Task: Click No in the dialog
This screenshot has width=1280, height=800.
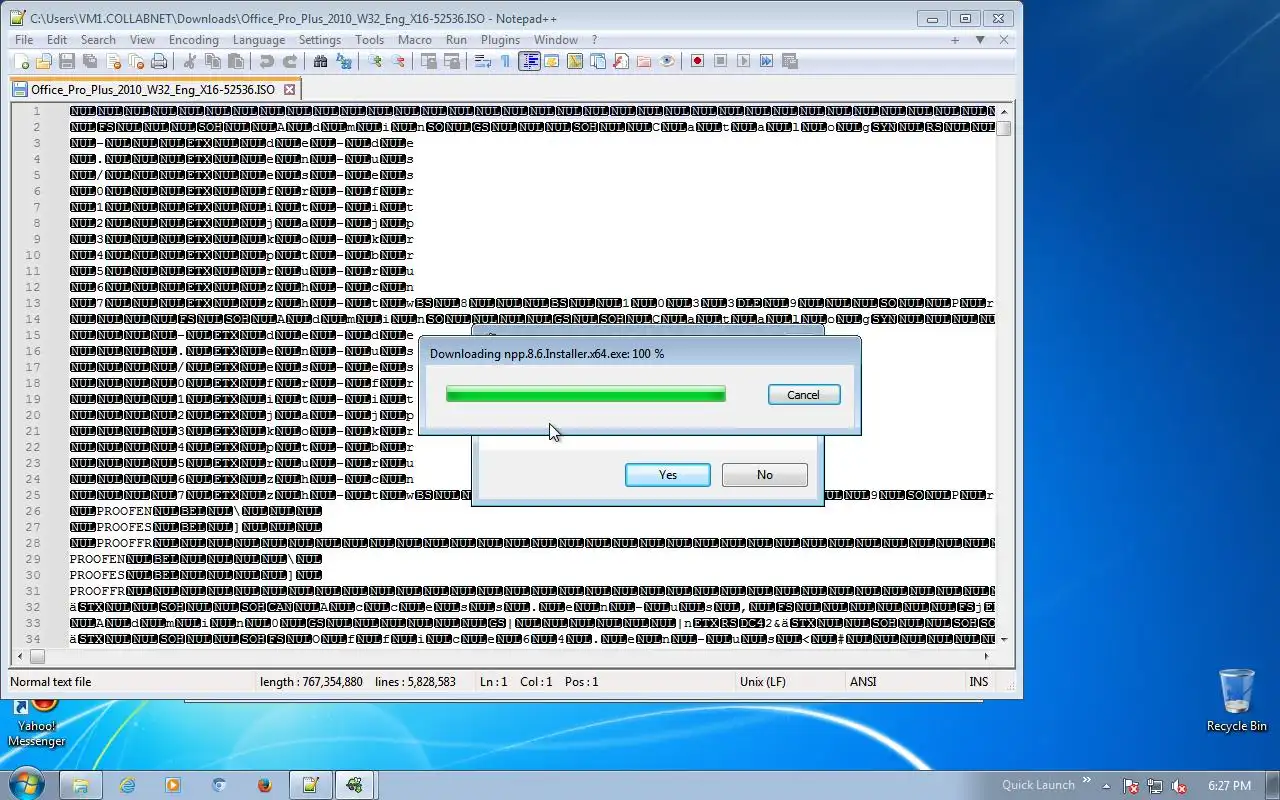Action: [x=765, y=475]
